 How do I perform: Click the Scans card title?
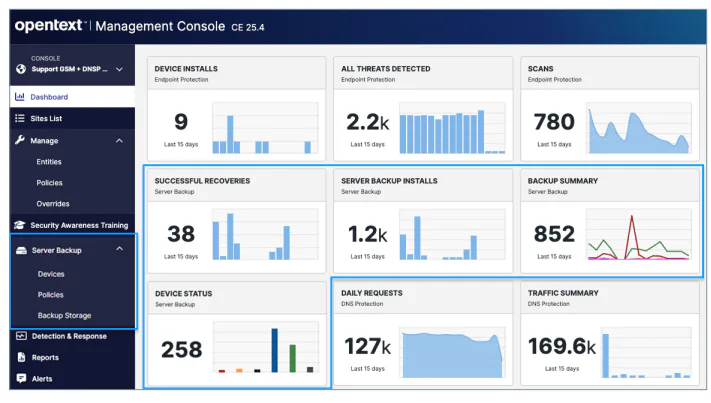tap(541, 68)
